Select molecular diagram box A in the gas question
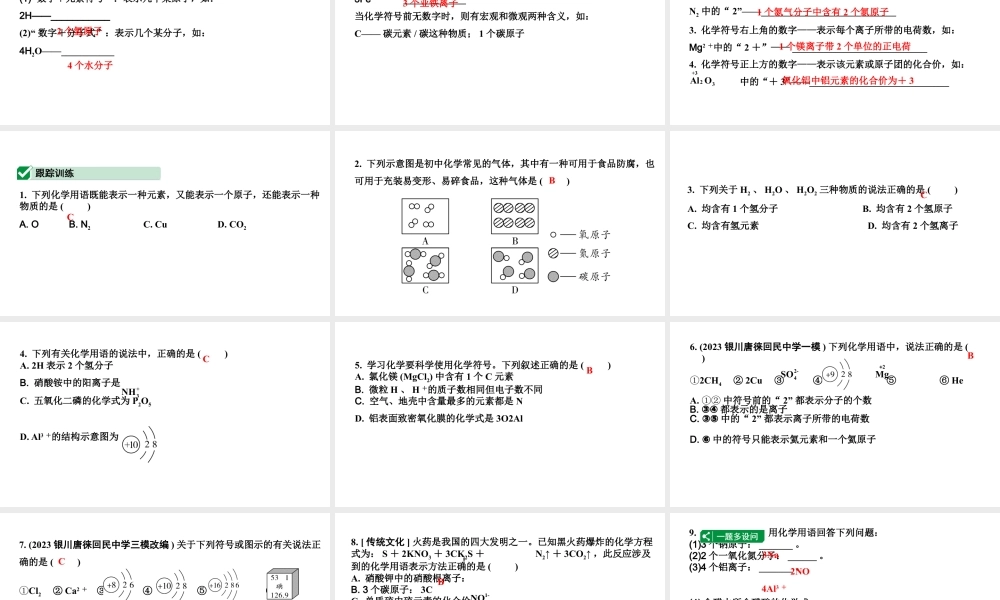Image resolution: width=1000 pixels, height=600 pixels. point(425,215)
